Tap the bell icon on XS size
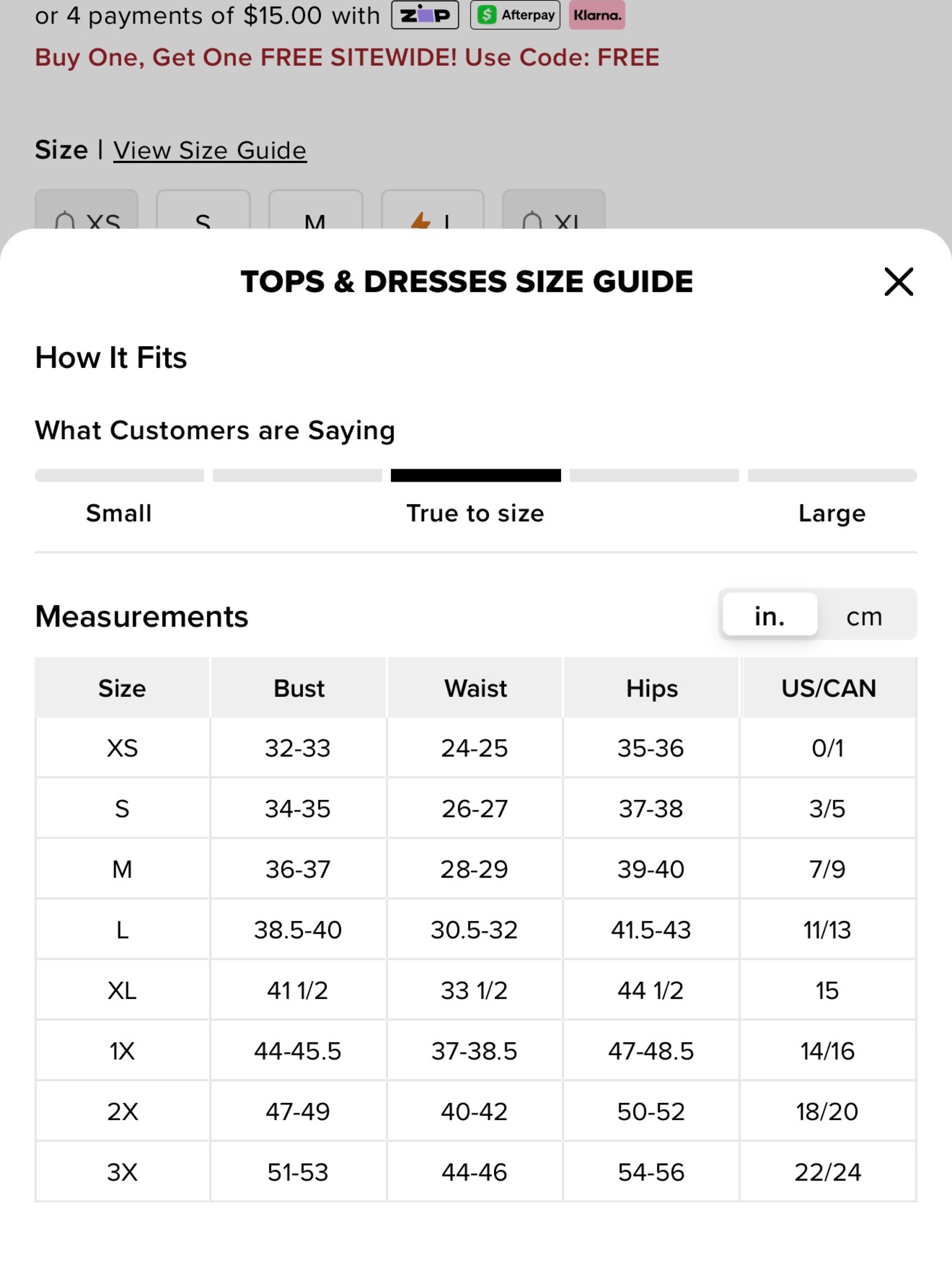The image size is (952, 1274). coord(64,221)
